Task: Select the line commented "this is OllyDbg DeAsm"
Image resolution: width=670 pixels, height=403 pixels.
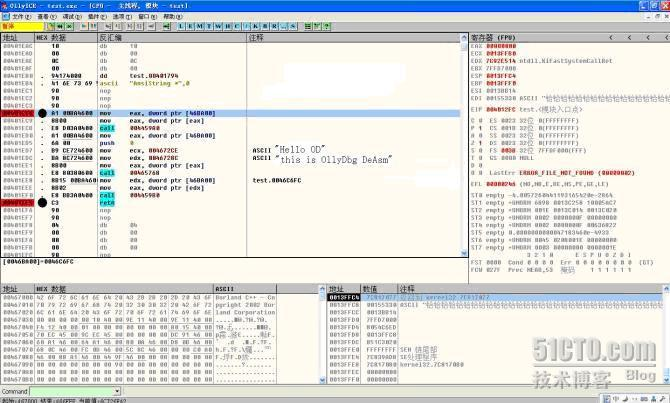Action: coord(230,158)
